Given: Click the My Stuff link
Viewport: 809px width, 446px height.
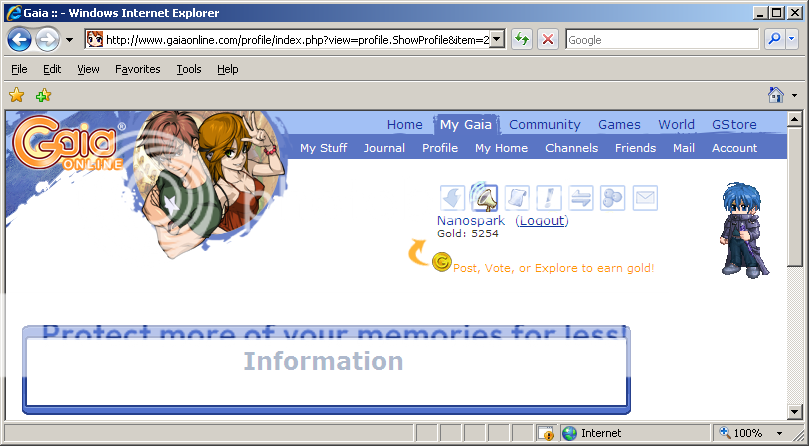Looking at the screenshot, I should click(x=323, y=148).
